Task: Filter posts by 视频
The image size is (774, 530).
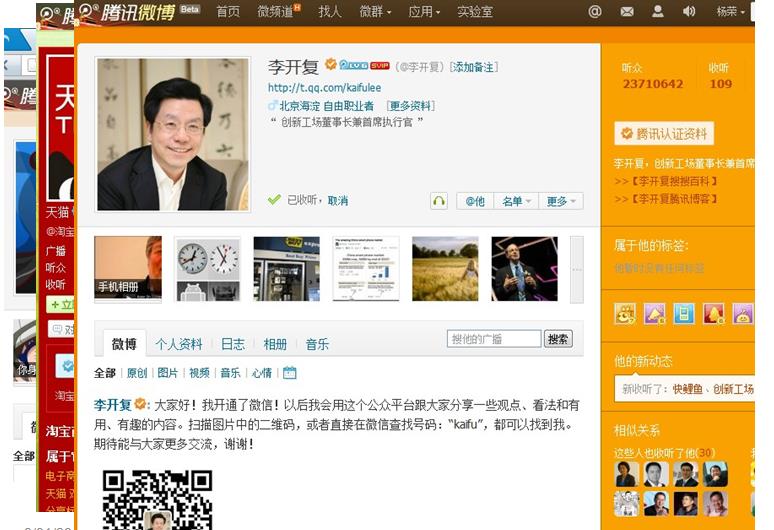Action: (199, 373)
